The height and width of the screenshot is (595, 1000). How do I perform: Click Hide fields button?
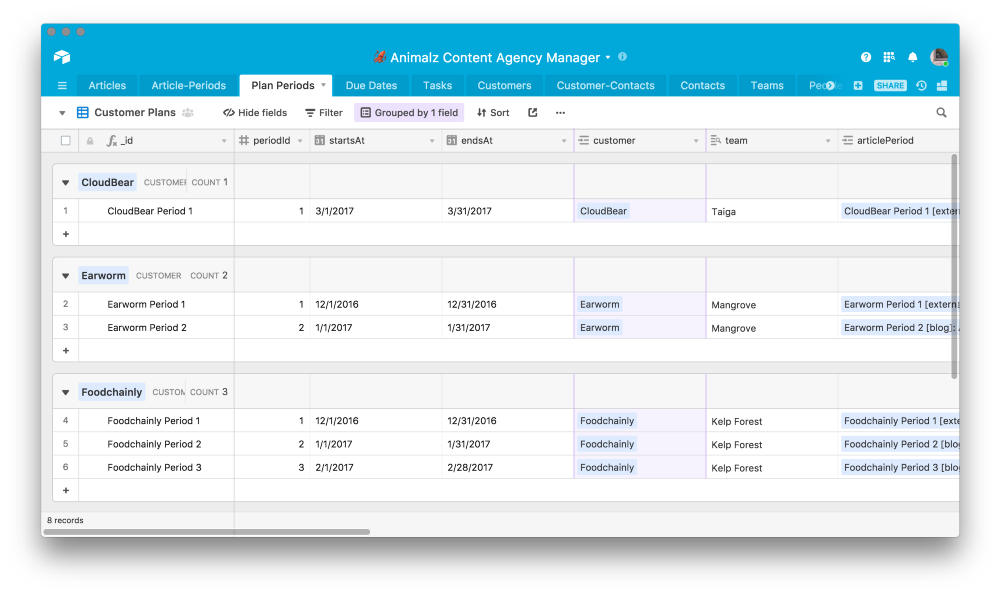point(255,112)
